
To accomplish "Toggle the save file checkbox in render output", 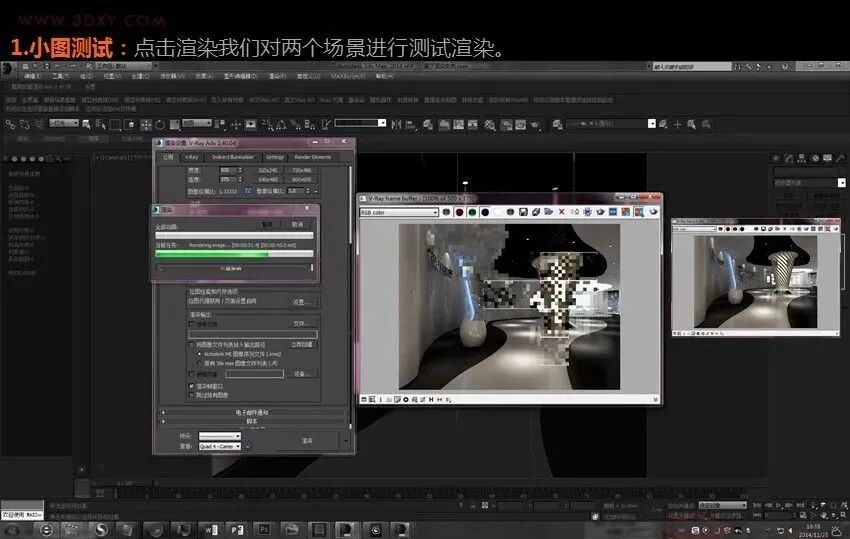I will tap(191, 324).
